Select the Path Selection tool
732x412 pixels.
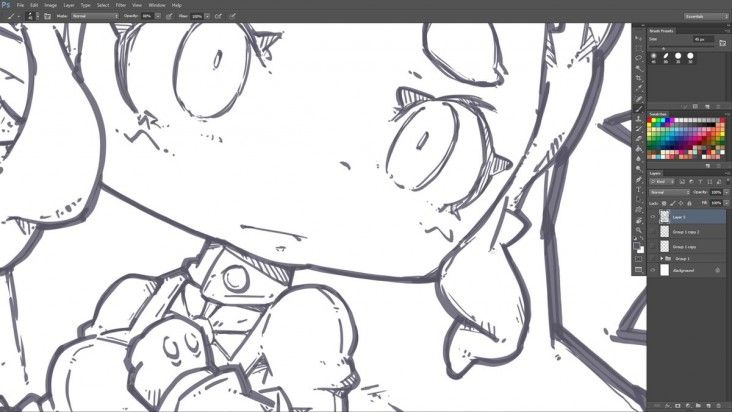coord(638,199)
